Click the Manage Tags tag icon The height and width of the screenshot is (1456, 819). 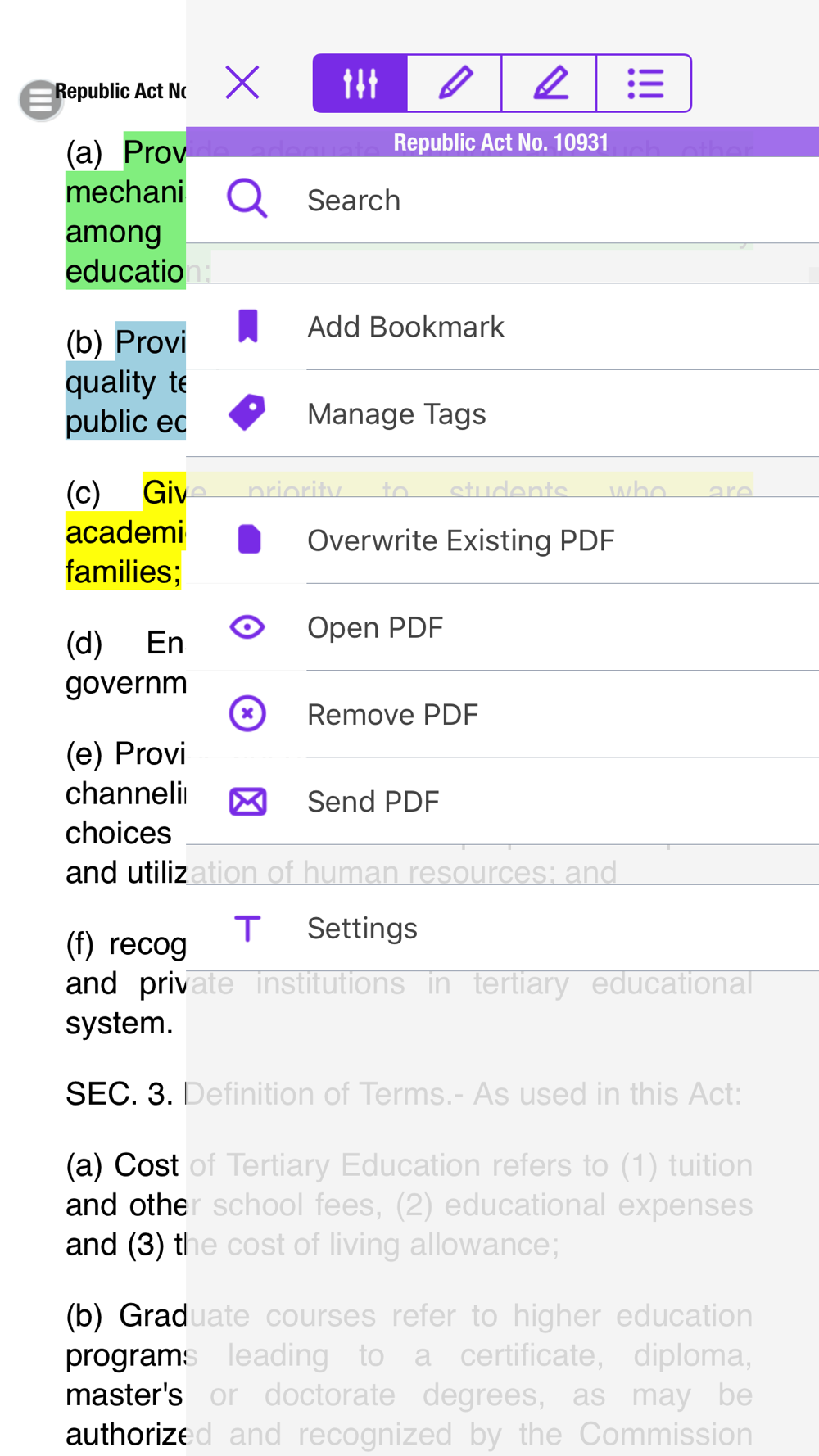(x=247, y=413)
